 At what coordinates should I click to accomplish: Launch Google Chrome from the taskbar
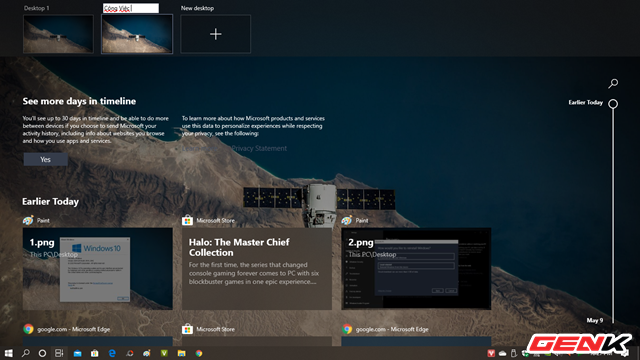pos(199,353)
